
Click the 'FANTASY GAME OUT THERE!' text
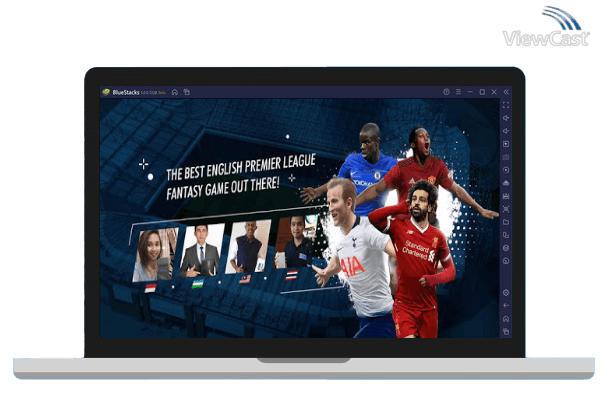223,189
